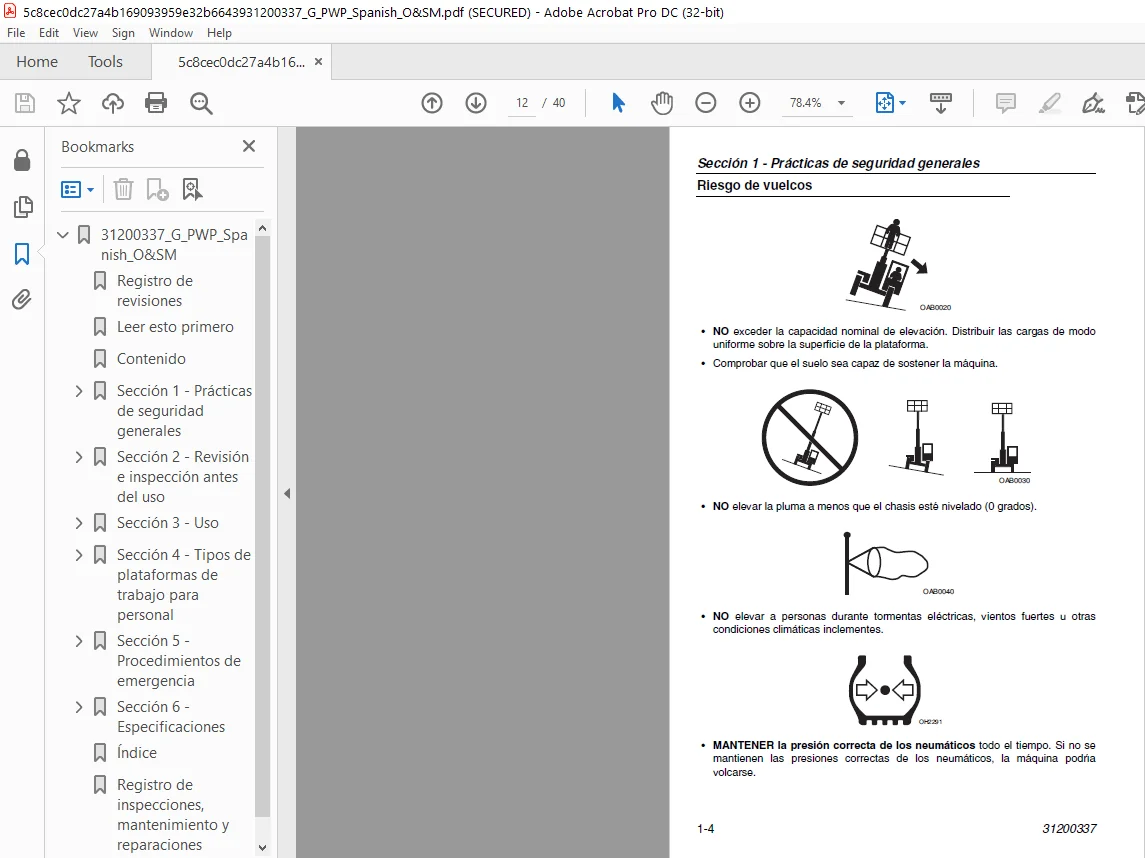Open the Sign menu
Viewport: 1145px width, 858px height.
tap(123, 33)
